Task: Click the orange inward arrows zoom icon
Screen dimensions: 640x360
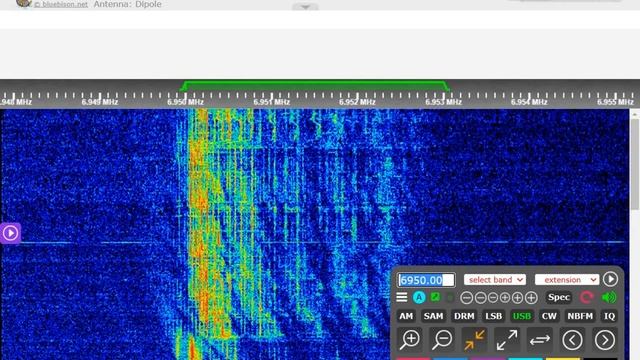Action: tap(474, 340)
